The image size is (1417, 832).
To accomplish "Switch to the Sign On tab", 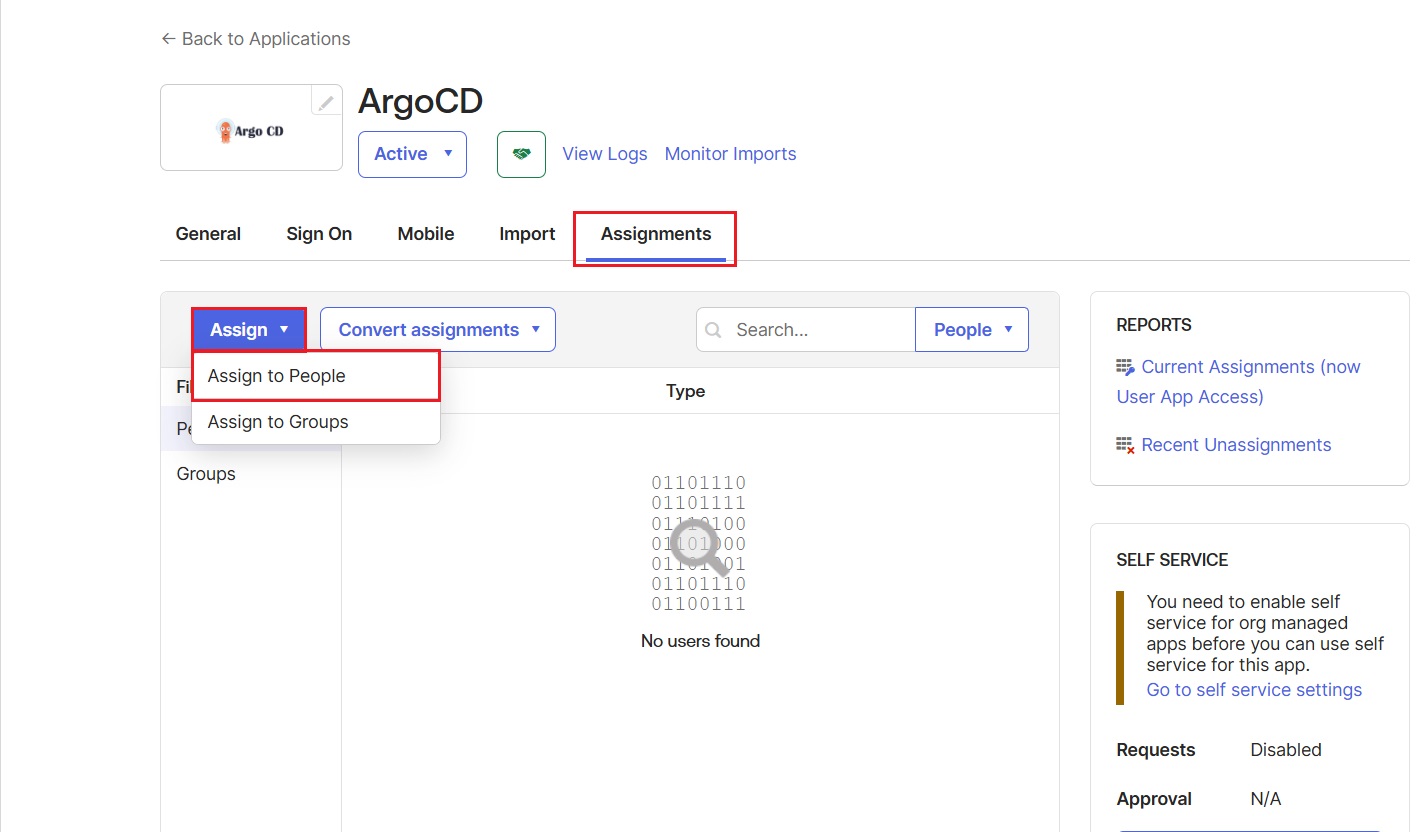I will tap(319, 233).
